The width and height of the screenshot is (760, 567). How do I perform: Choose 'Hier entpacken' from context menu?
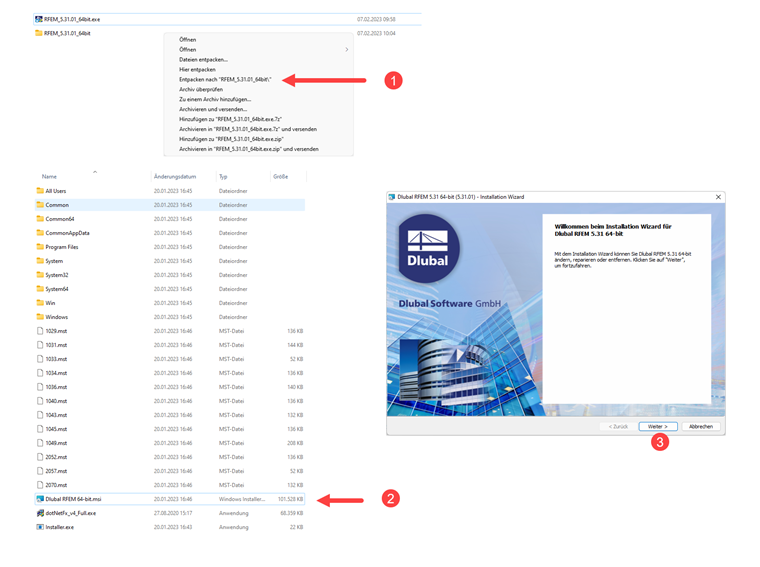[197, 70]
